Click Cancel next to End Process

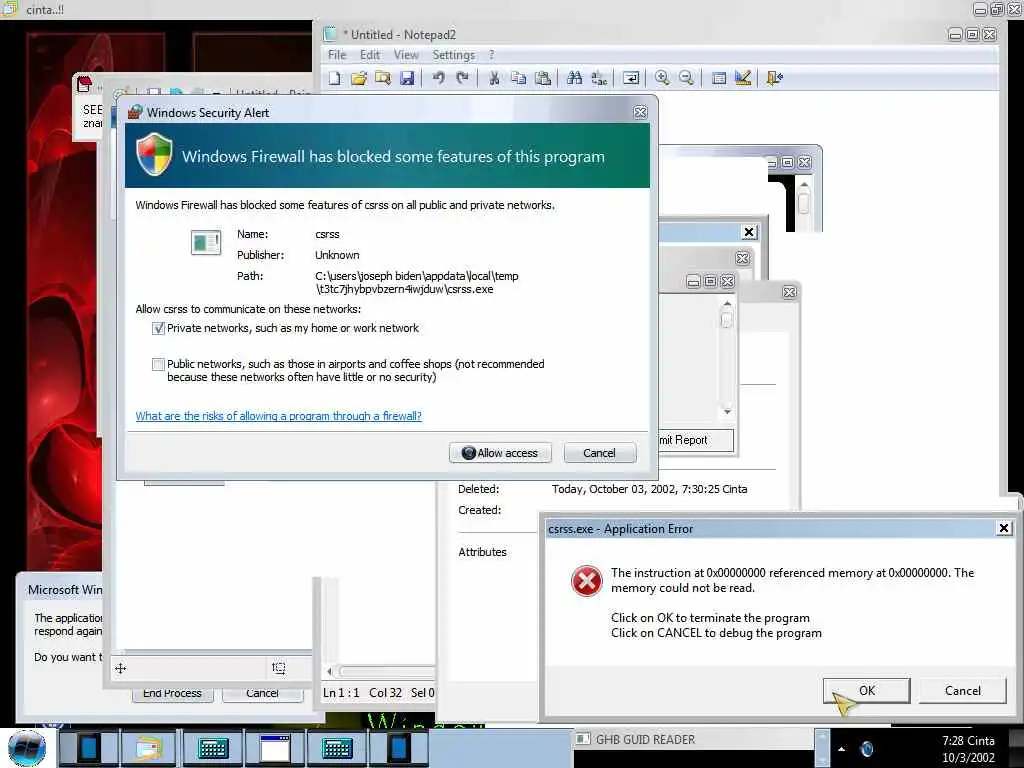tap(263, 694)
